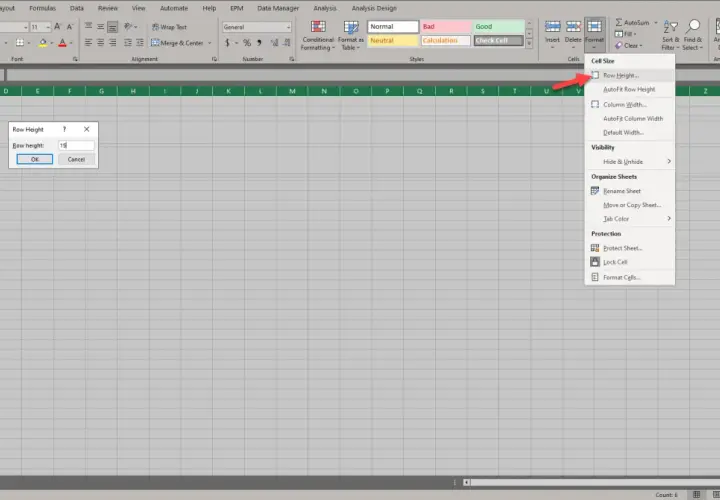Viewport: 720px width, 500px height.
Task: Click horizontal scrollbar left arrow
Action: click(x=467, y=483)
